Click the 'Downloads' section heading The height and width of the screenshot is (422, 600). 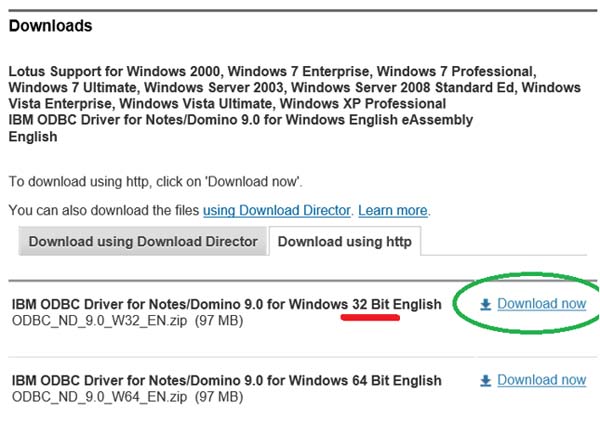tap(50, 26)
